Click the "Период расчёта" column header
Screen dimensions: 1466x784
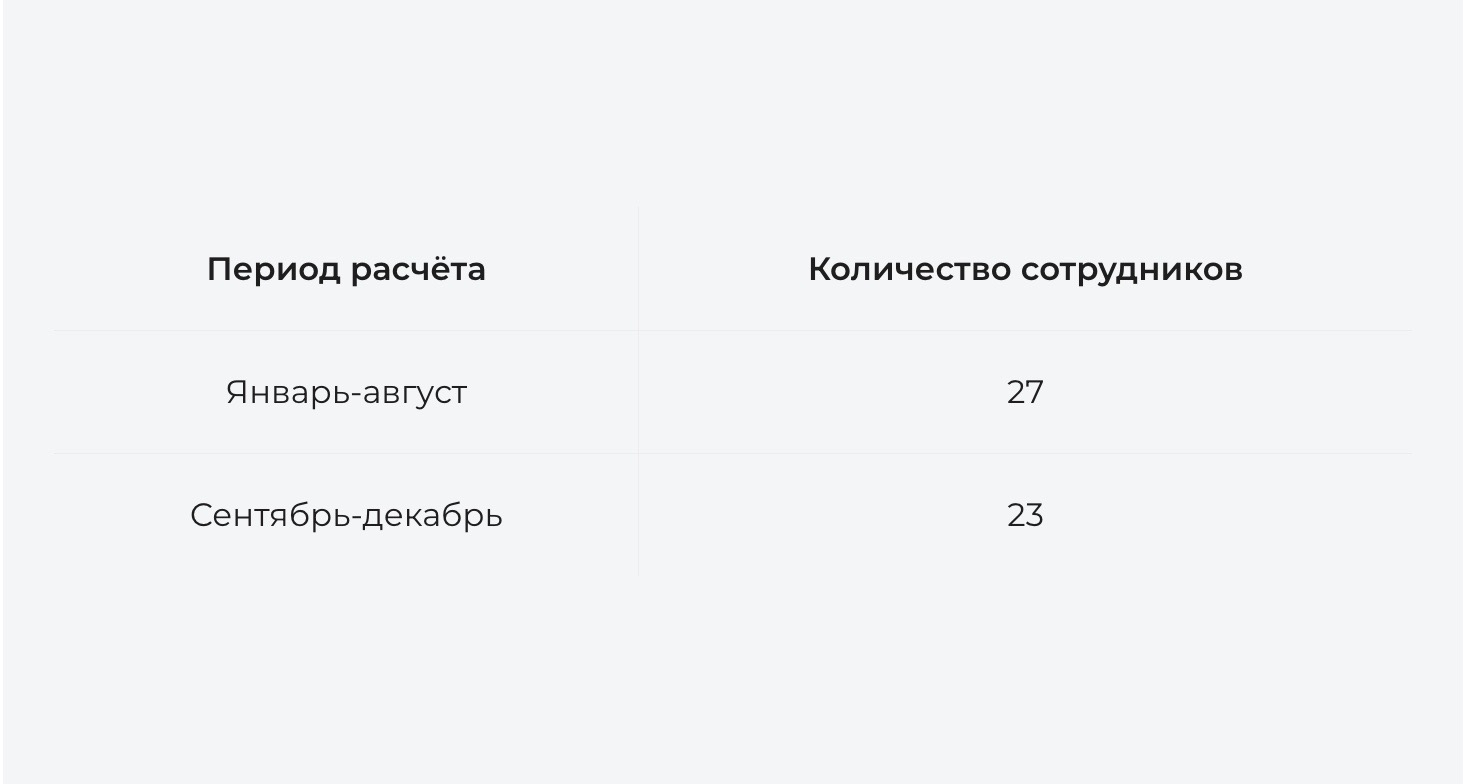tap(346, 270)
